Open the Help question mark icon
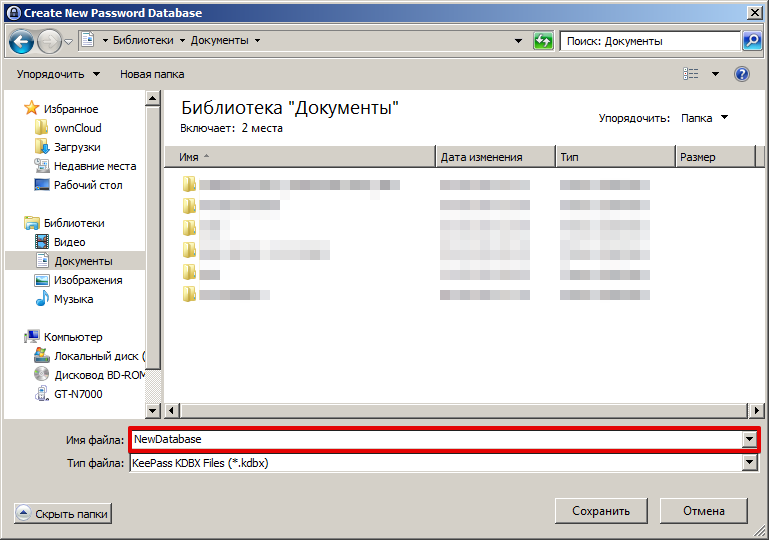Image resolution: width=769 pixels, height=540 pixels. [742, 74]
